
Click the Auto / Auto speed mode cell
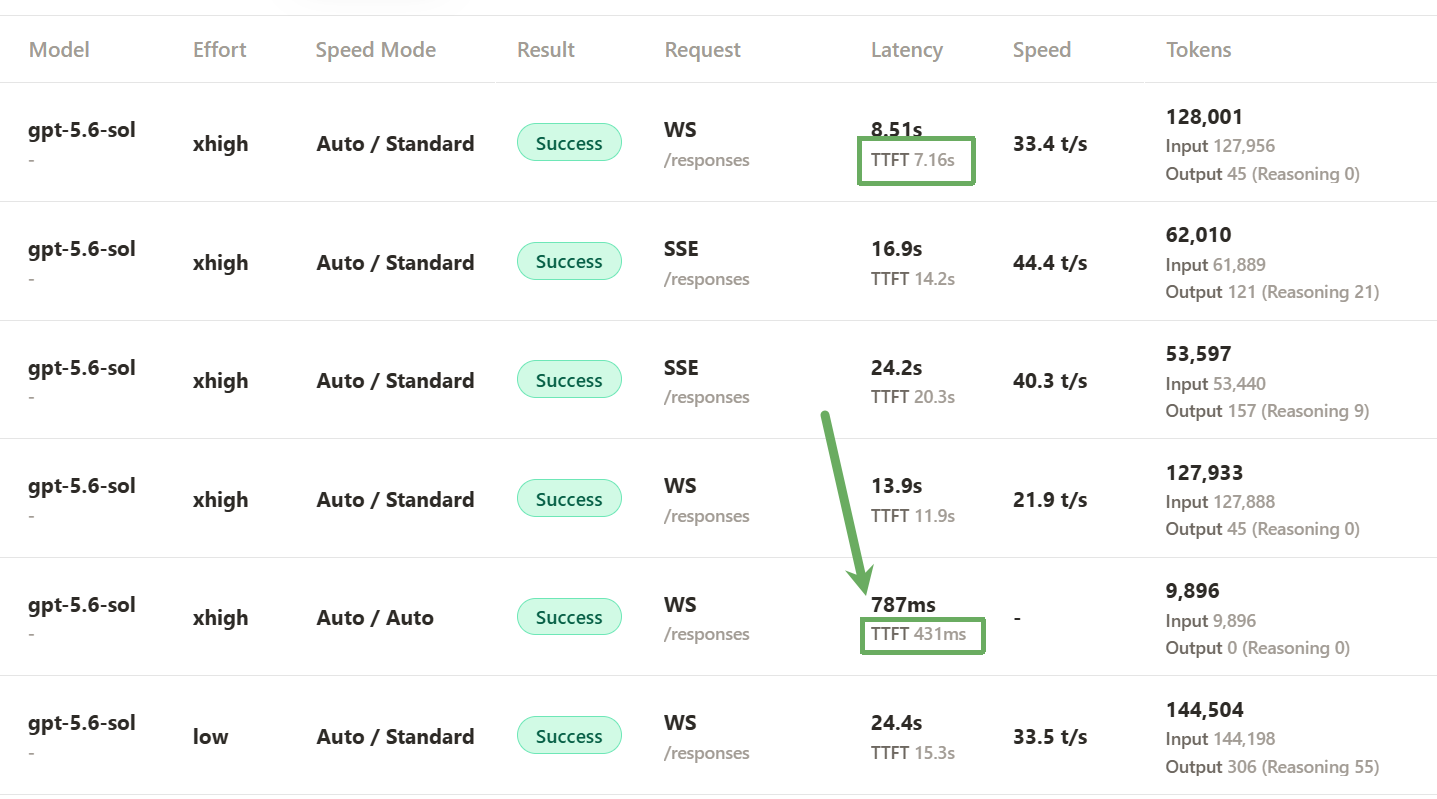375,618
